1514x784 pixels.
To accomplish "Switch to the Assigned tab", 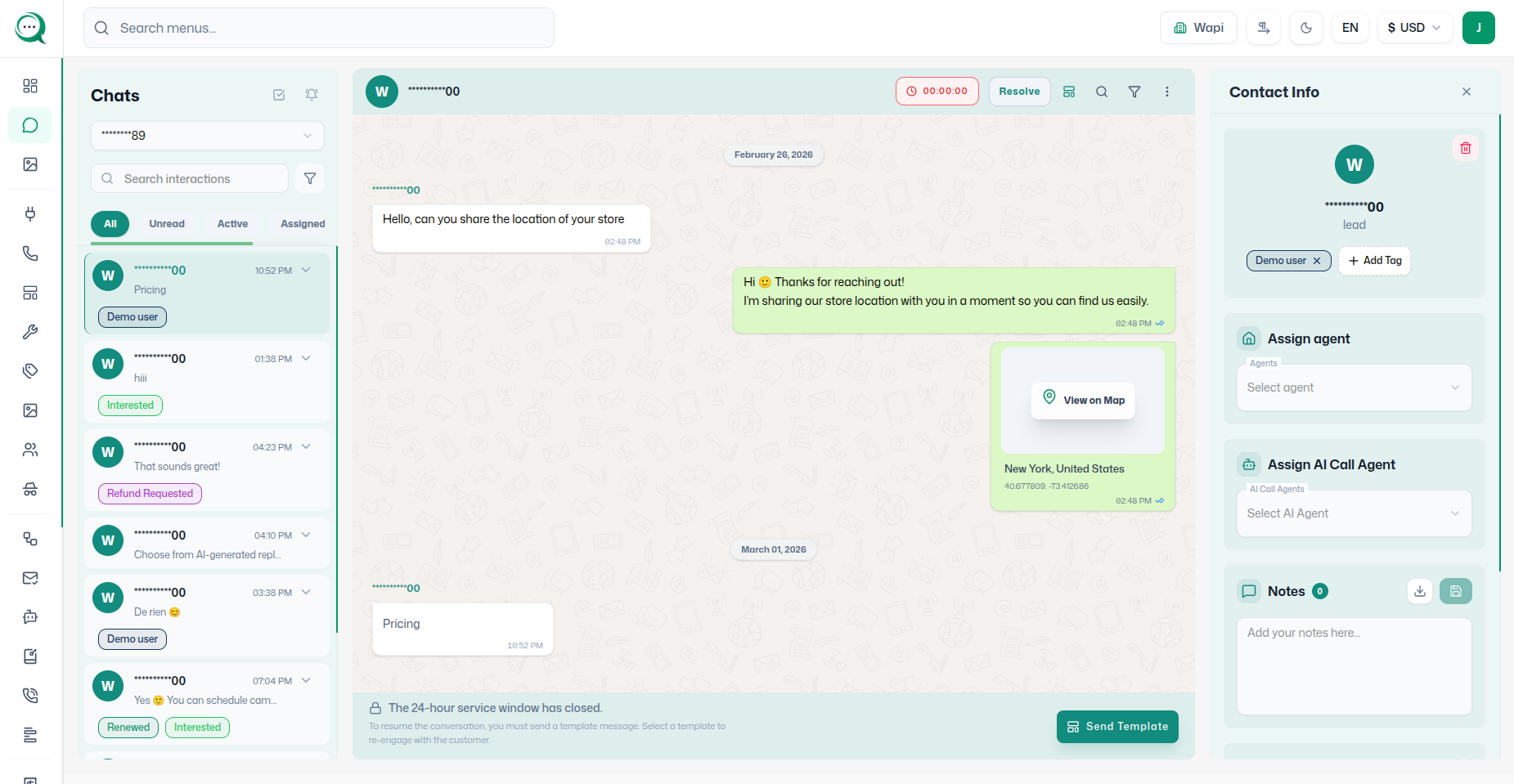I will pyautogui.click(x=303, y=224).
